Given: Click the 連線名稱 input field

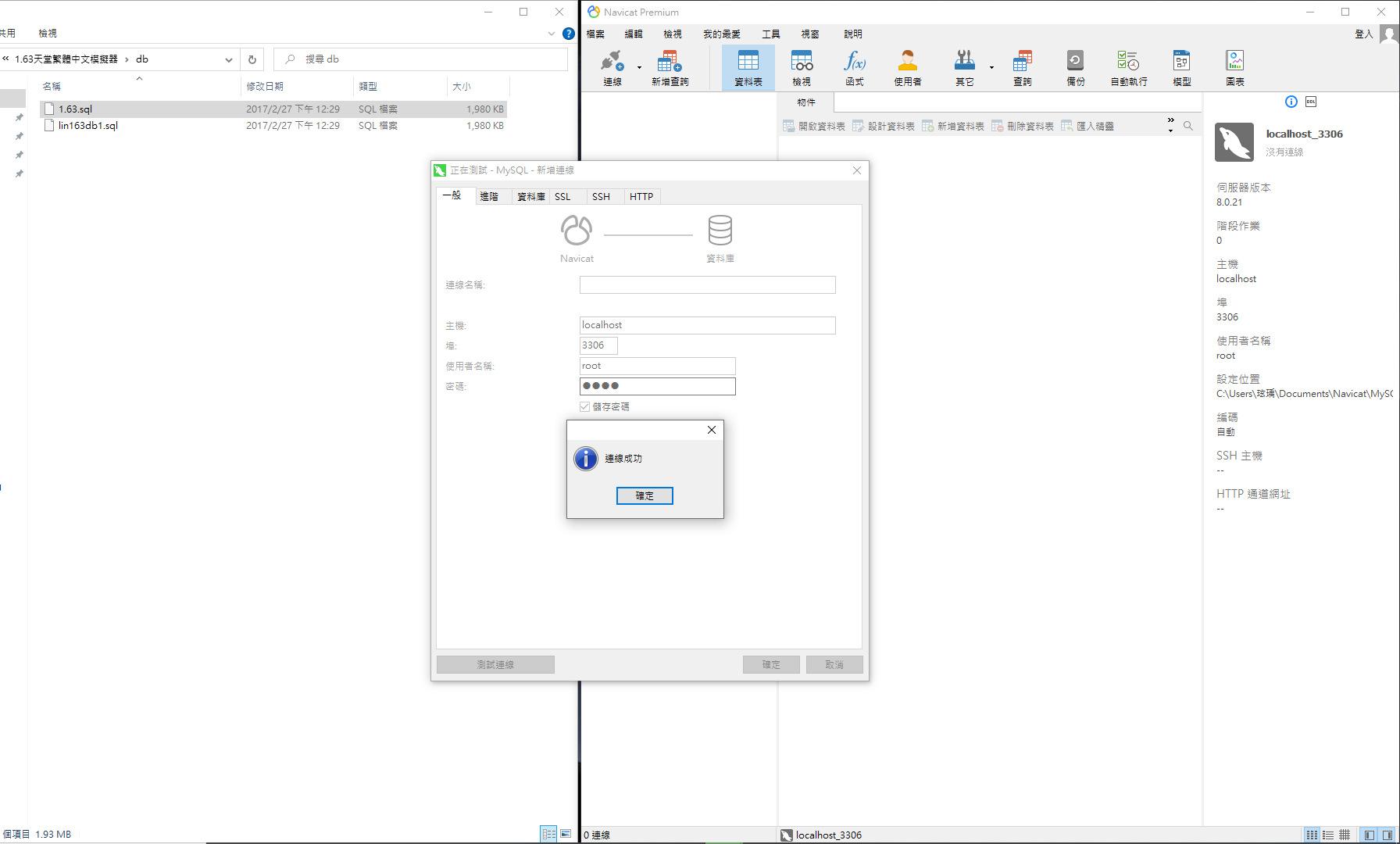Looking at the screenshot, I should (708, 284).
